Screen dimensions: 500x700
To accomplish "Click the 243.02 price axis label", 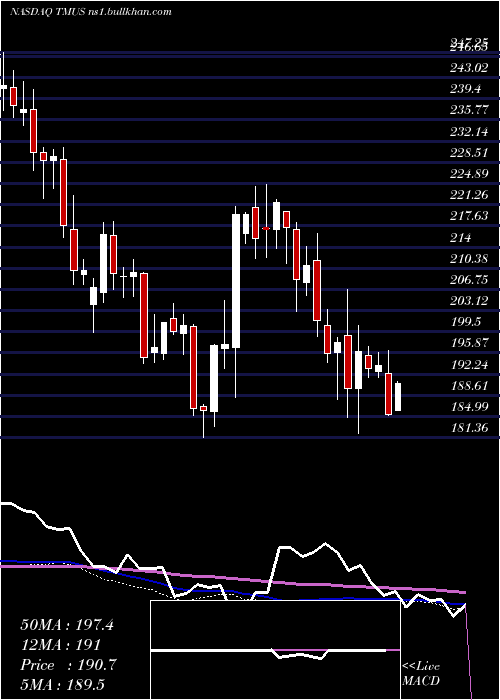I will (469, 68).
